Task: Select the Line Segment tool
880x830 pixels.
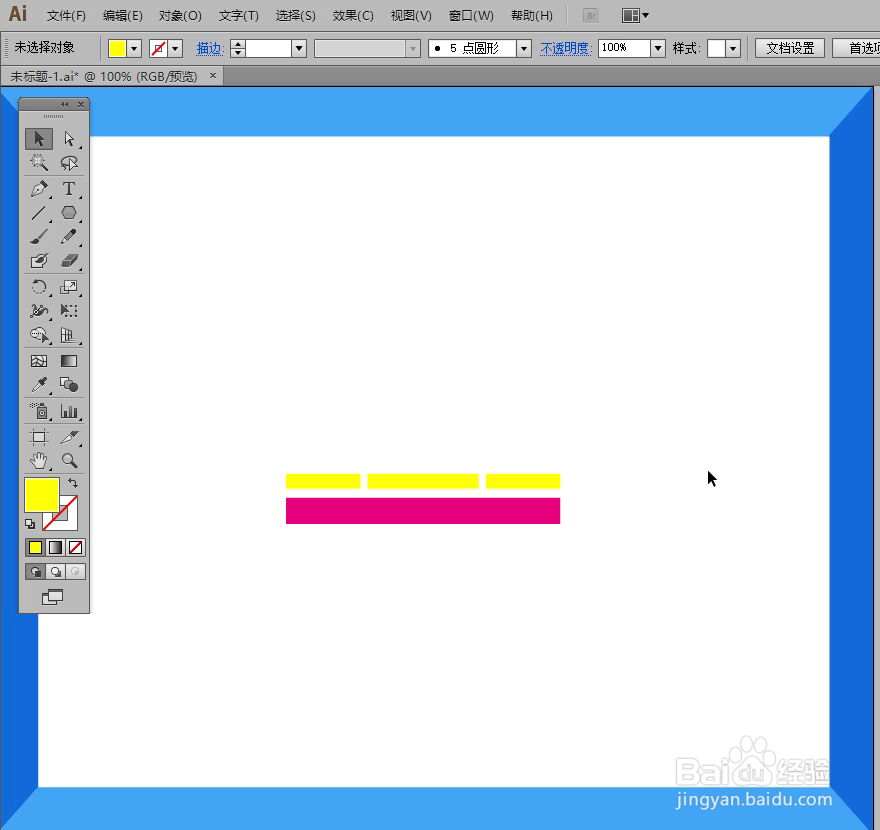Action: pos(39,213)
